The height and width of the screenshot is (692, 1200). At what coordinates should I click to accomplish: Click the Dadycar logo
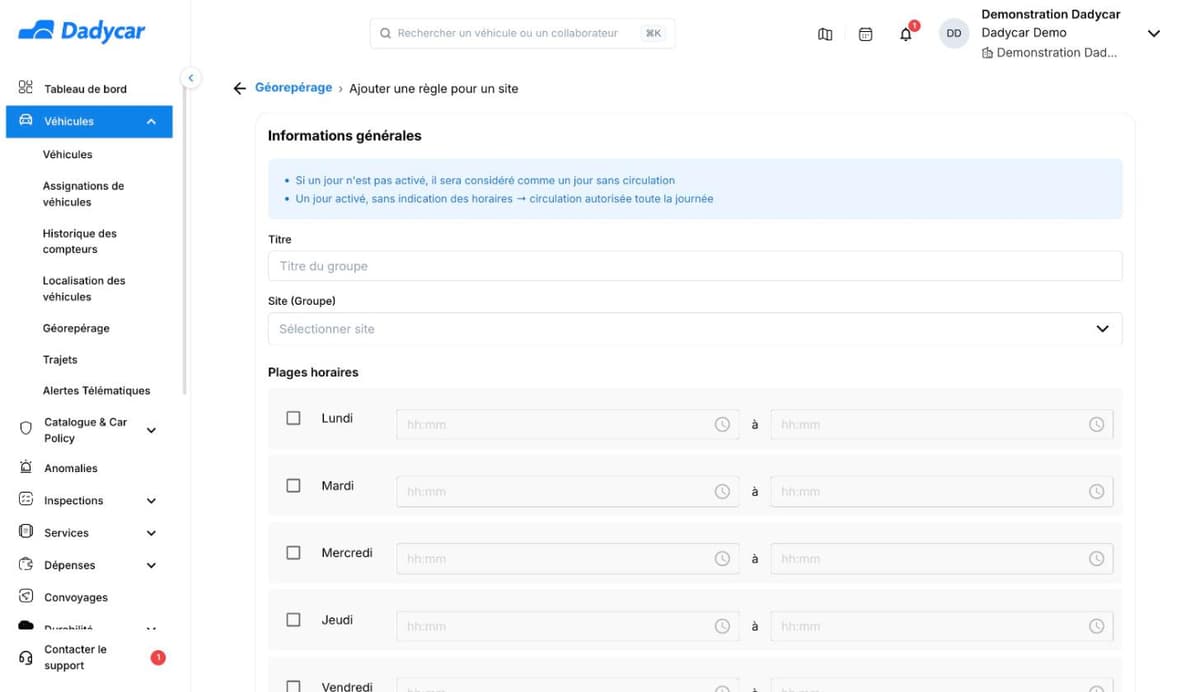pyautogui.click(x=81, y=32)
